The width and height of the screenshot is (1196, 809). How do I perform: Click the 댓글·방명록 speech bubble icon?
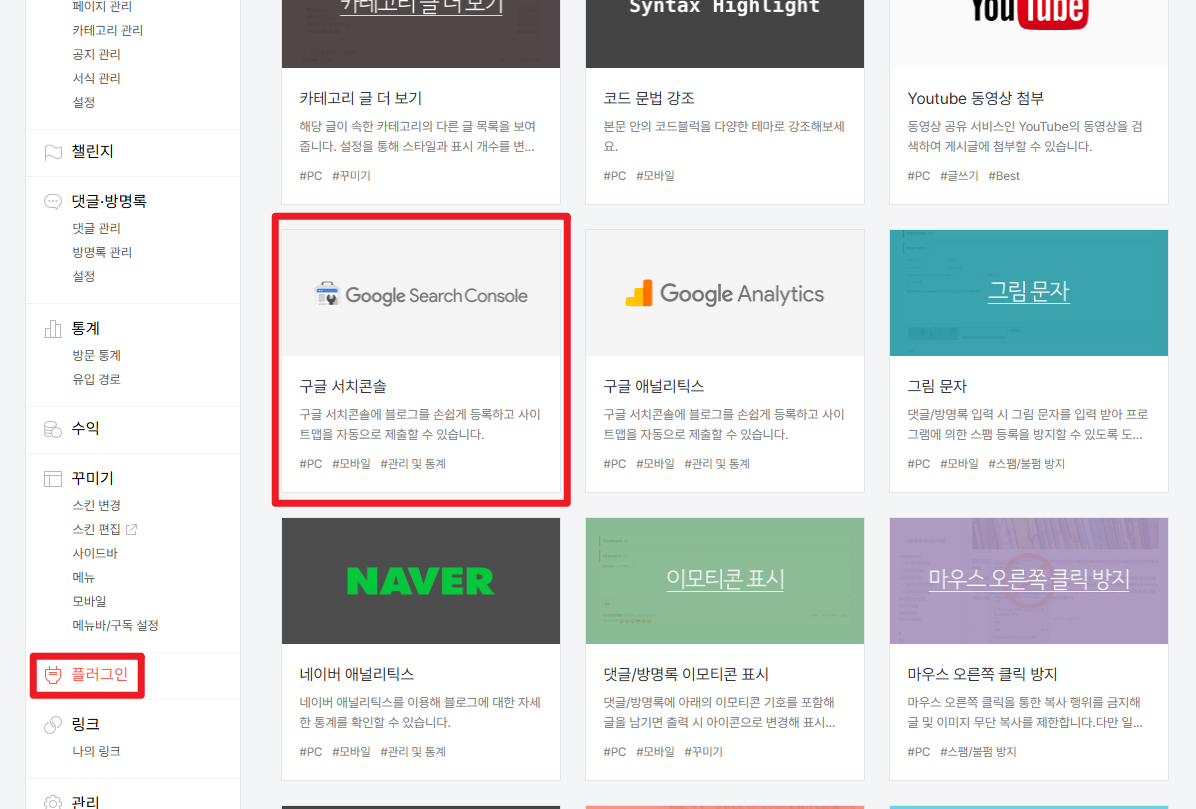[x=53, y=201]
